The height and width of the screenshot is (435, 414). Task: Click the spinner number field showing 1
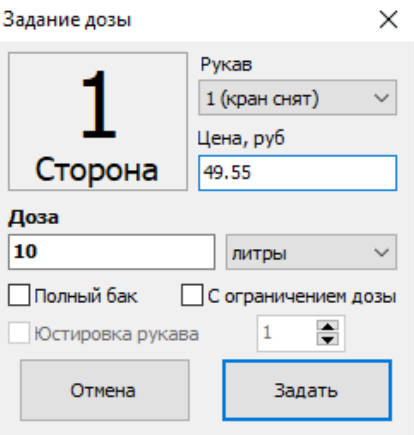click(287, 333)
